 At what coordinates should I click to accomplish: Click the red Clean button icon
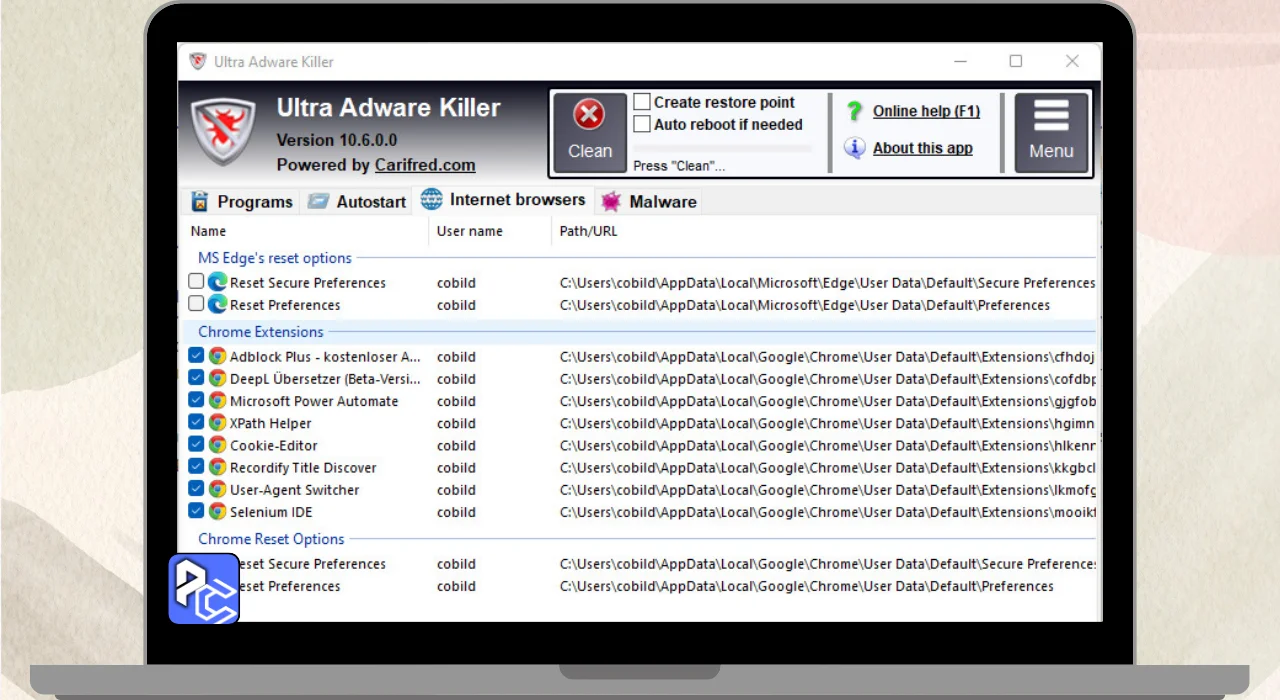pos(589,117)
